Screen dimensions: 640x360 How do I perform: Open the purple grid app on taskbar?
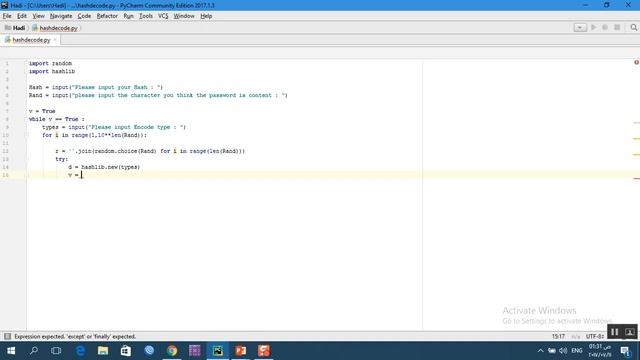click(x=195, y=351)
